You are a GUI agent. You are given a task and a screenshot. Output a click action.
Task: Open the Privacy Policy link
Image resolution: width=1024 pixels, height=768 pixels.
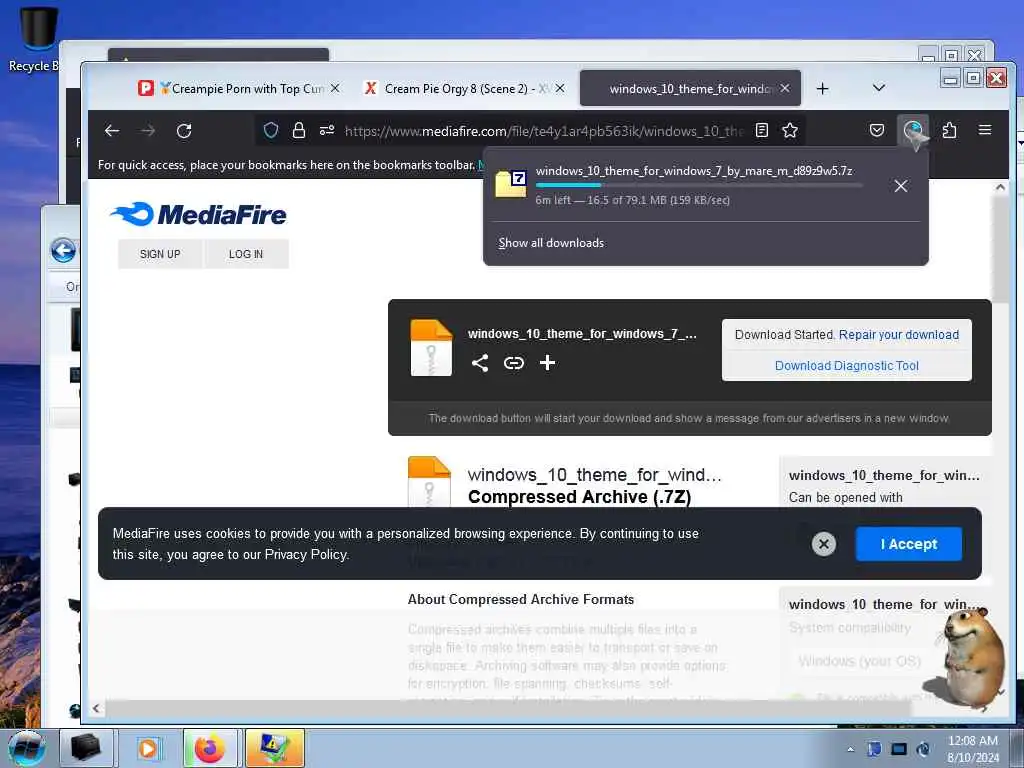pos(306,554)
